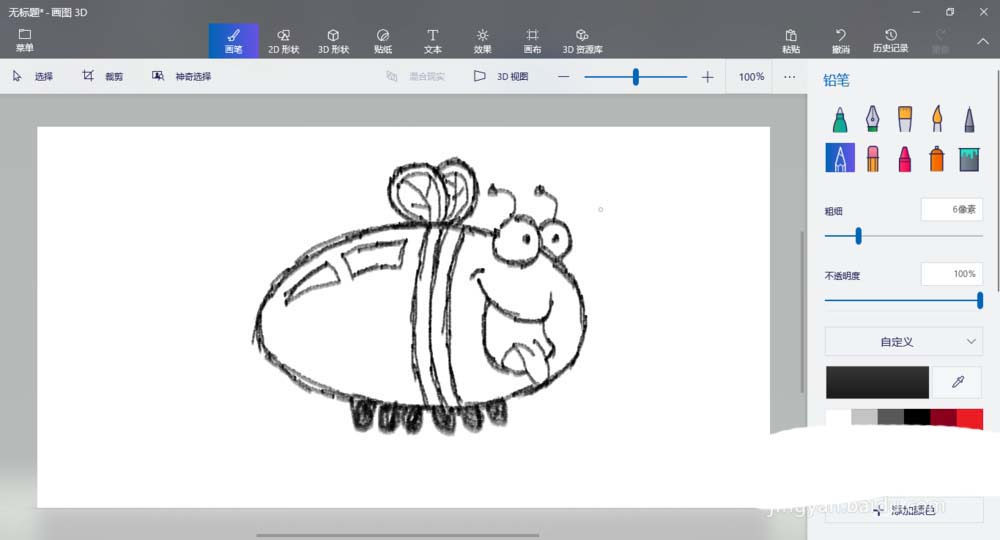The image size is (1000, 540).
Task: Toggle the 3D 视图 view
Action: (x=501, y=77)
